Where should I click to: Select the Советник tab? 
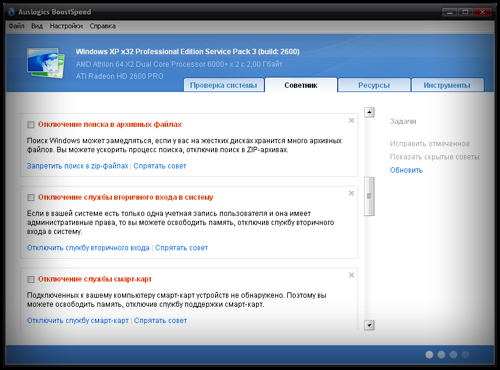301,85
